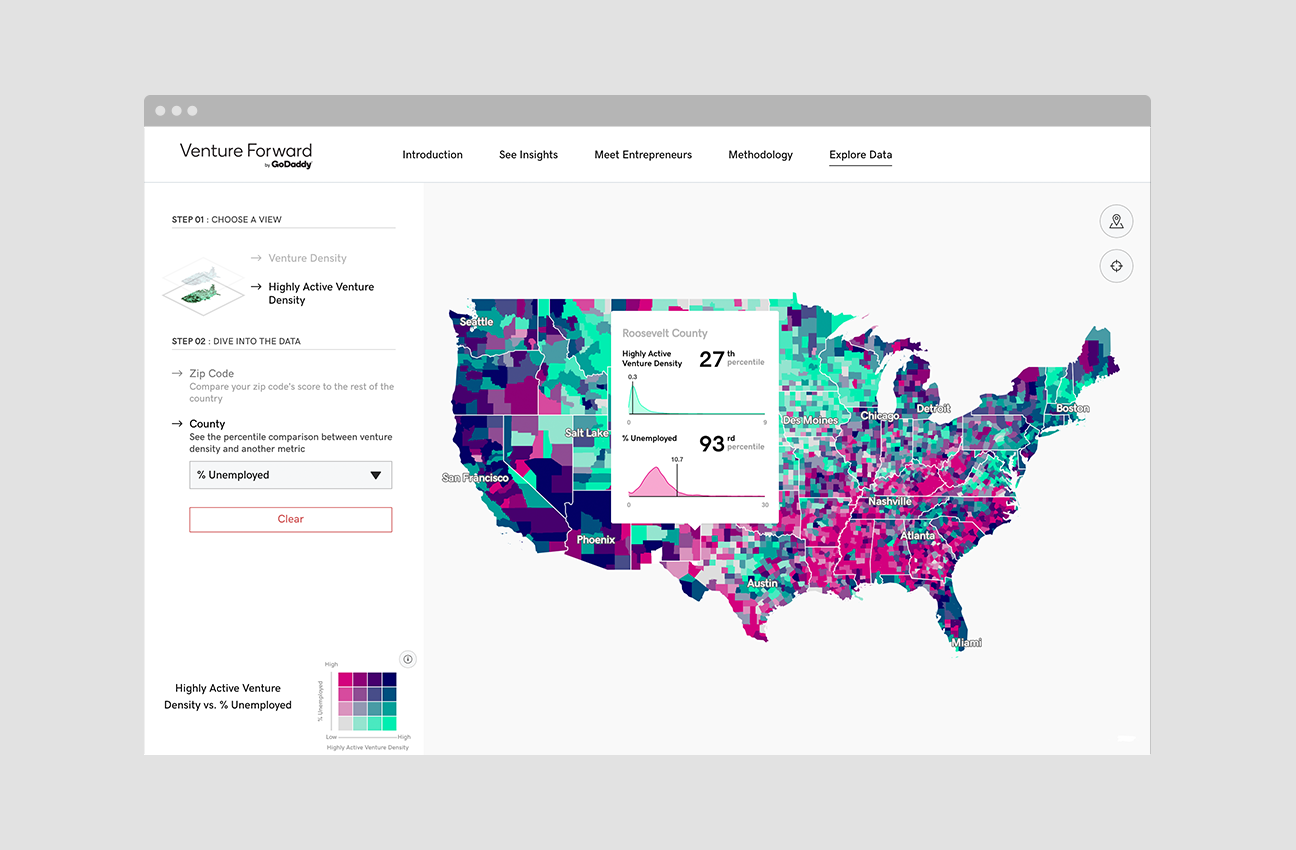Open the % Unemployed metric dropdown
Viewport: 1296px width, 850px height.
pyautogui.click(x=290, y=475)
